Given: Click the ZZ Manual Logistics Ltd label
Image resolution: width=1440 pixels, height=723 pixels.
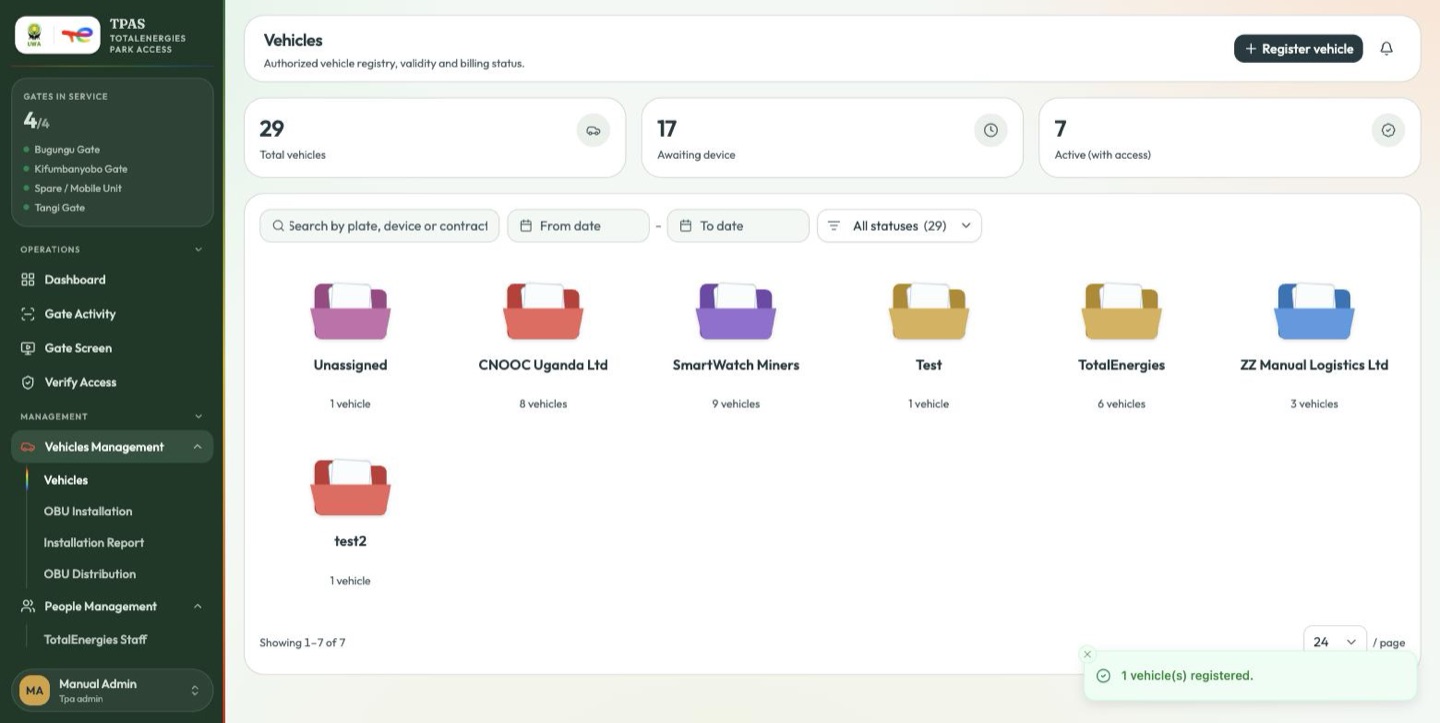Looking at the screenshot, I should tap(1314, 365).
